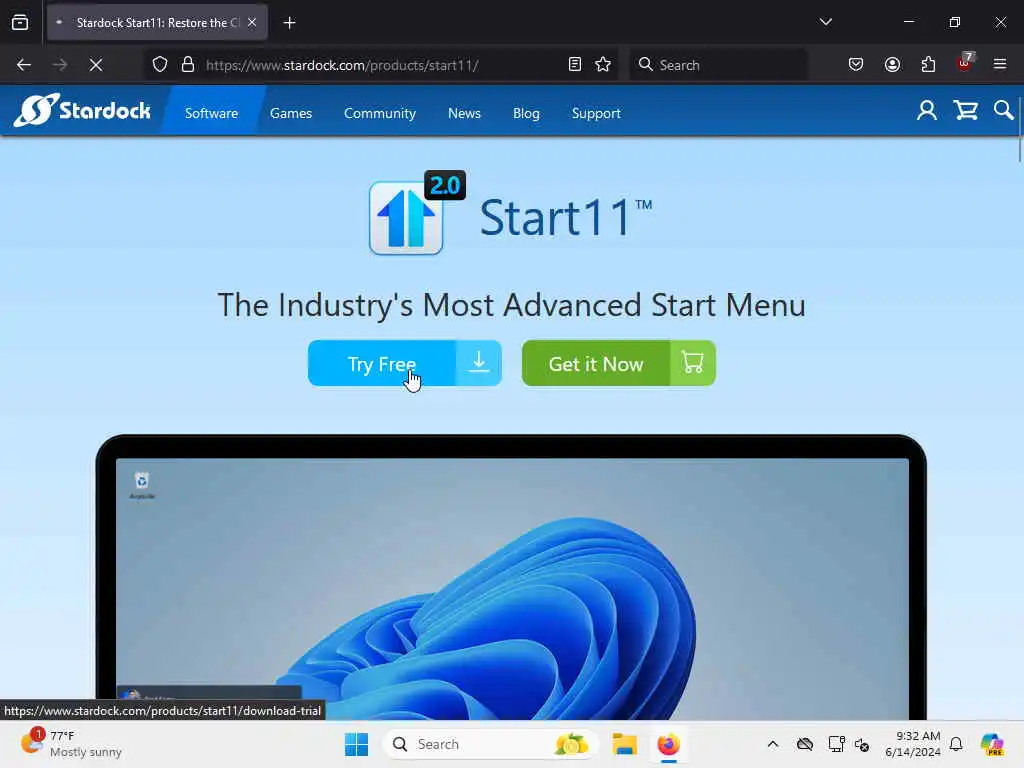Screen dimensions: 1024x768
Task: Show hidden system tray icons
Action: point(773,744)
